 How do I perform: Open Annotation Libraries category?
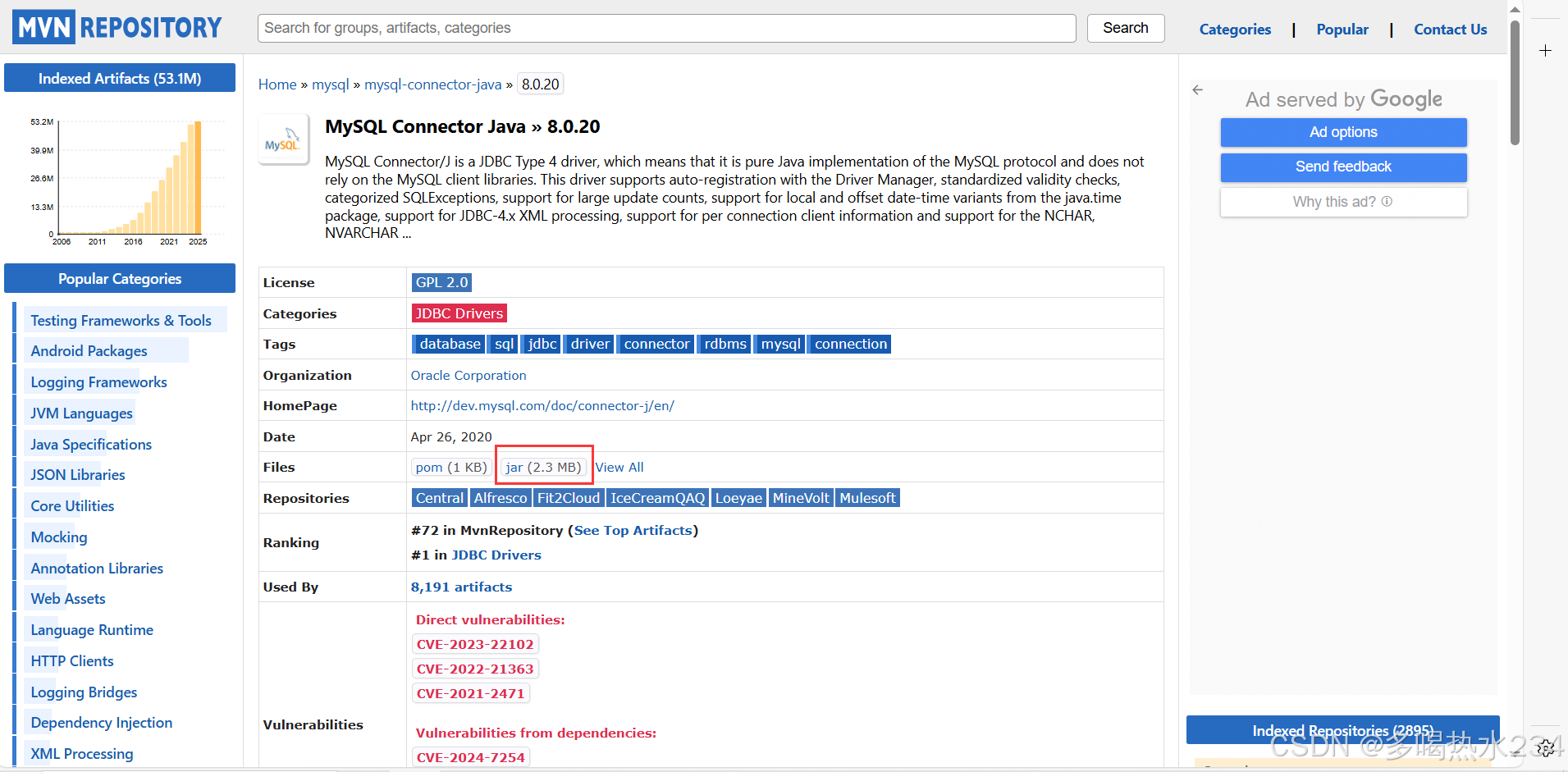pos(97,569)
